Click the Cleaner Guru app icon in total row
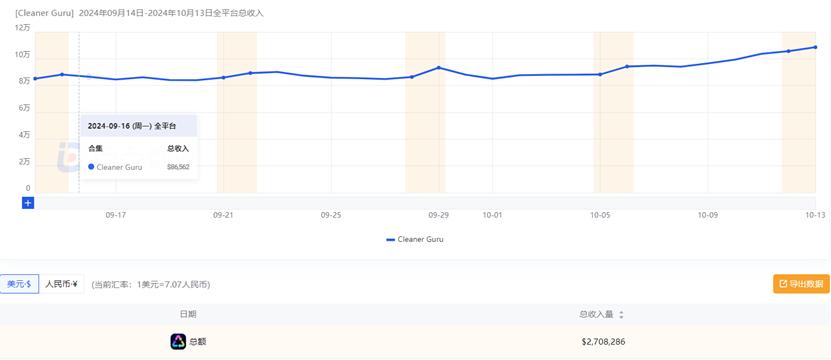Viewport: 831px width, 360px height. (x=178, y=342)
